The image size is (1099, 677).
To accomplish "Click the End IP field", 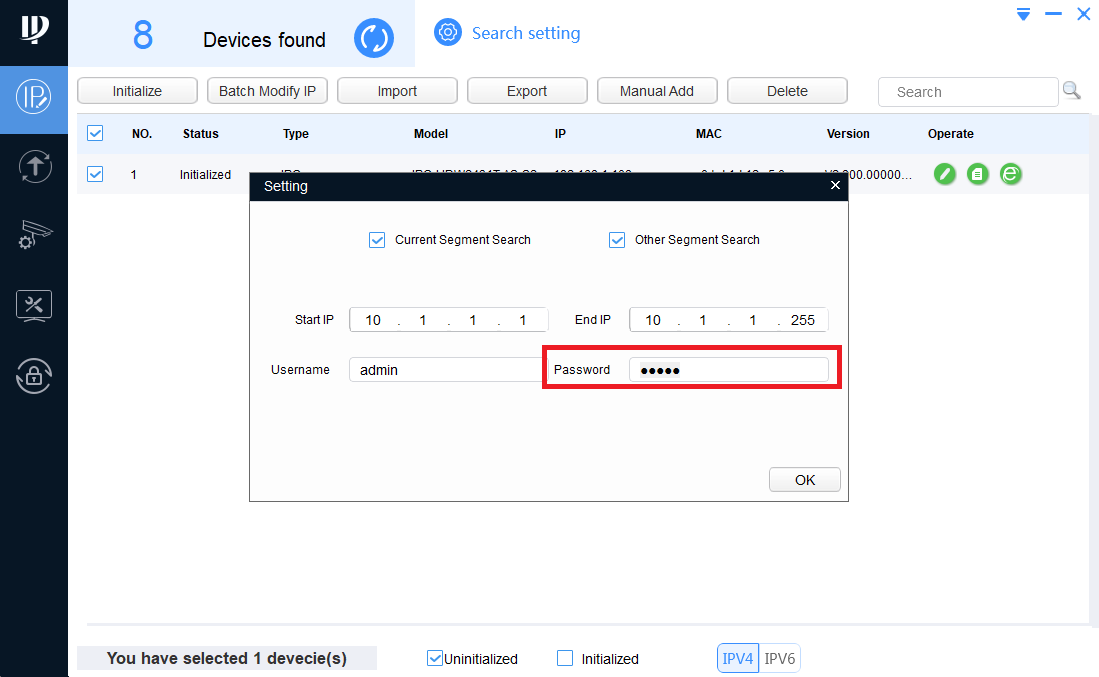I will pos(728,320).
